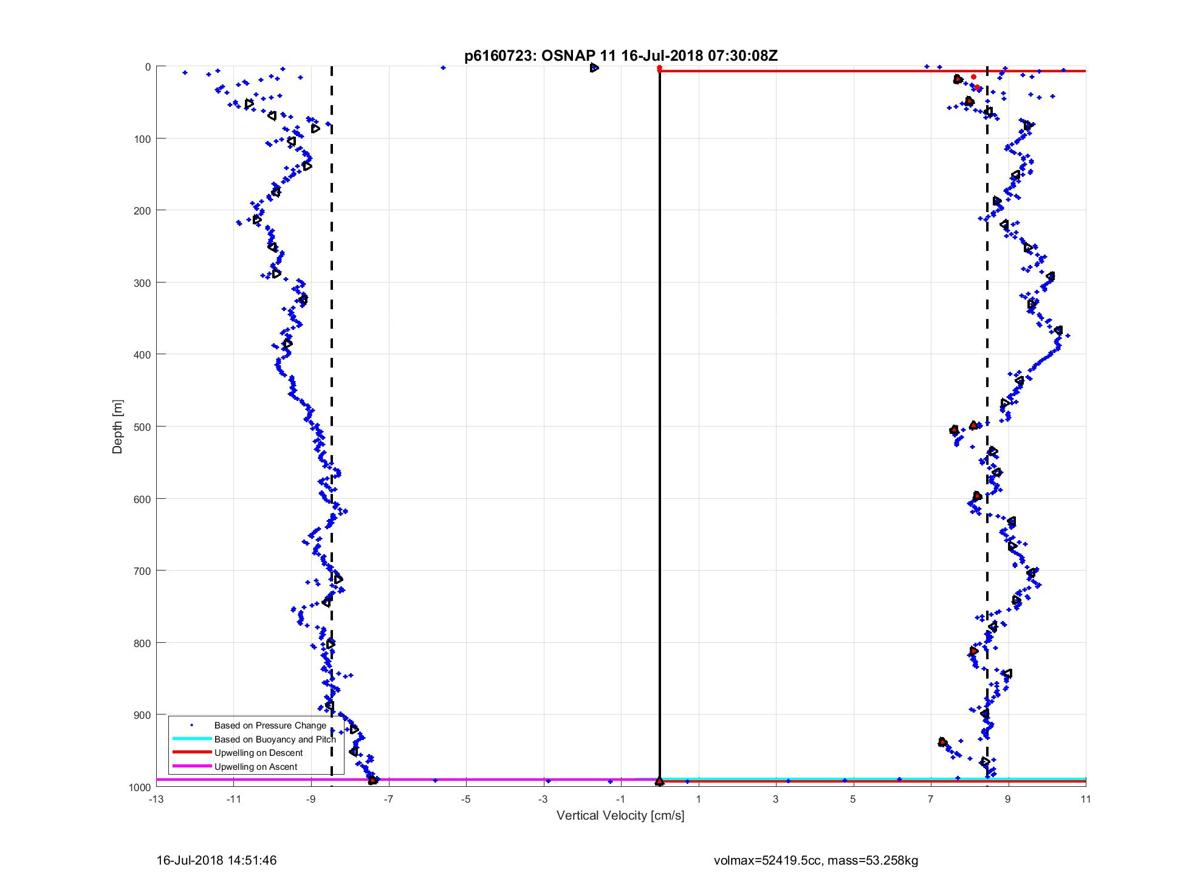Click the depth axis tick label "700"
The height and width of the screenshot is (885, 1200).
(142, 571)
